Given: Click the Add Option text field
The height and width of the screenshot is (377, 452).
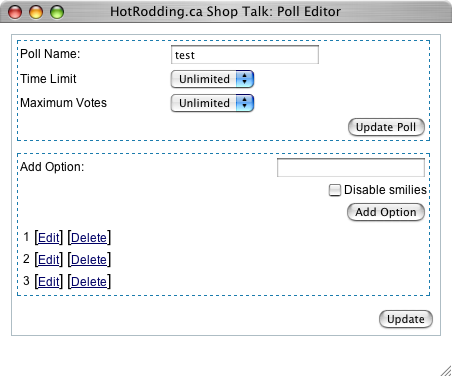Looking at the screenshot, I should pyautogui.click(x=351, y=167).
